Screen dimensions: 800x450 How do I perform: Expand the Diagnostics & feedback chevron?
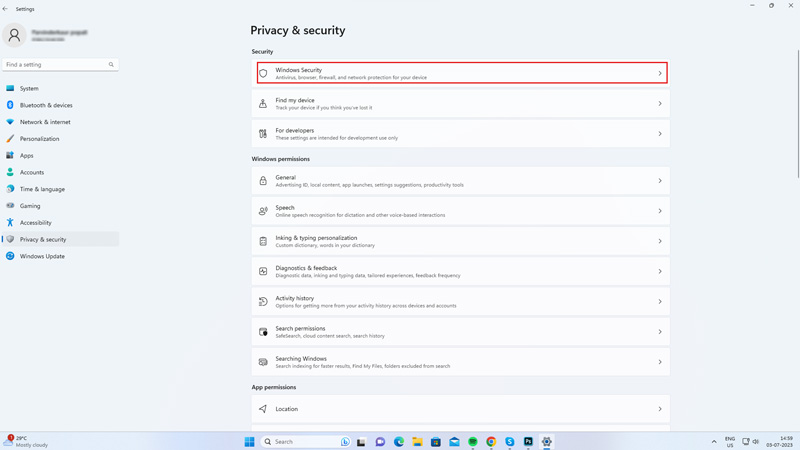(x=660, y=271)
